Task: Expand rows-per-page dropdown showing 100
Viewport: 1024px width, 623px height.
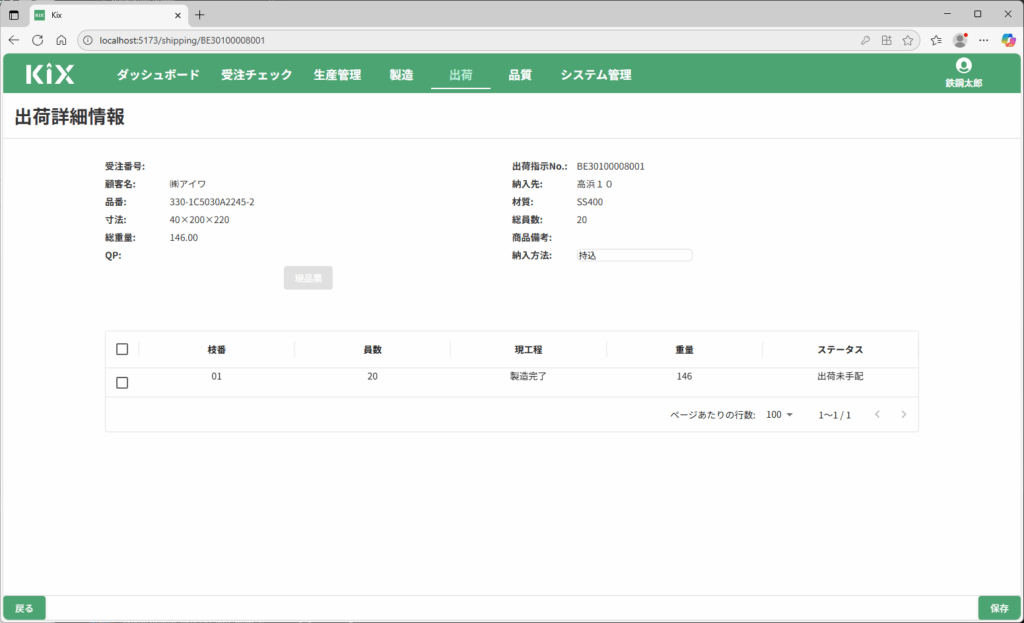Action: click(x=779, y=415)
